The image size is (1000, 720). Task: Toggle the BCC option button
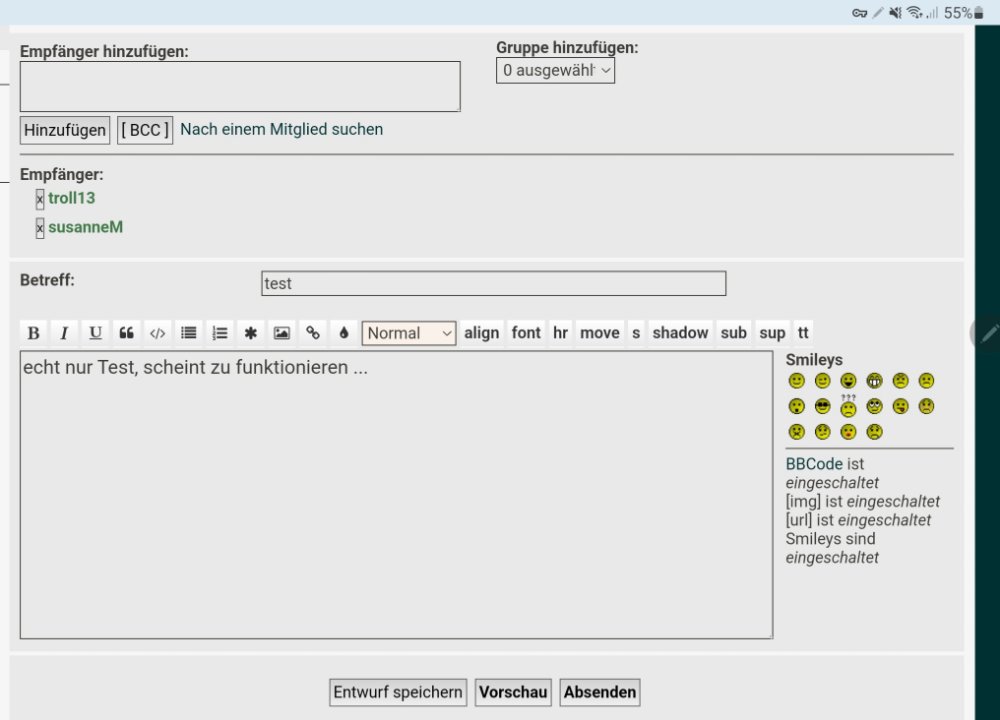(x=145, y=130)
